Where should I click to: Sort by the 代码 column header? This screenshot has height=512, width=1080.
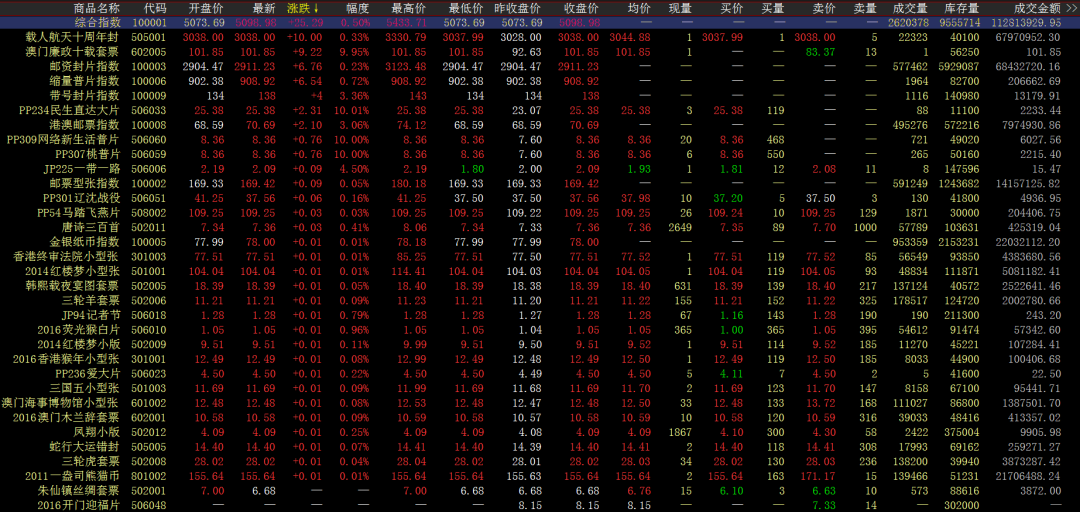click(155, 8)
